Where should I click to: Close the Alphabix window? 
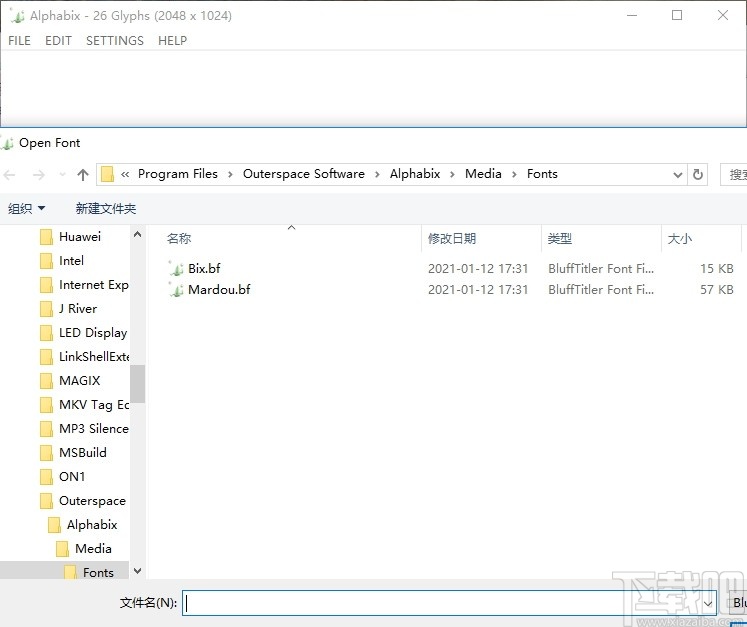(x=723, y=15)
